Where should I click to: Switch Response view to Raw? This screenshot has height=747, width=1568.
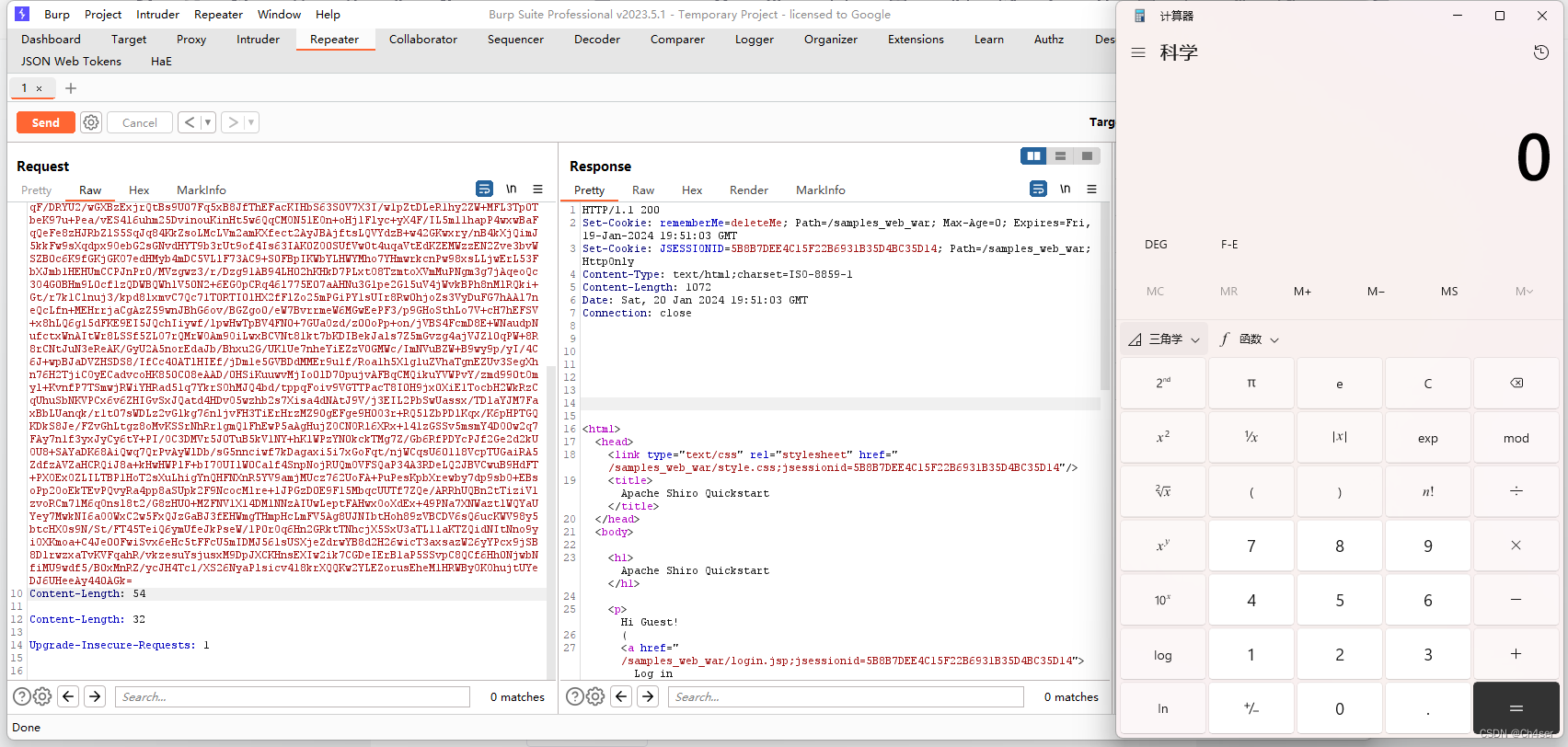(x=643, y=190)
